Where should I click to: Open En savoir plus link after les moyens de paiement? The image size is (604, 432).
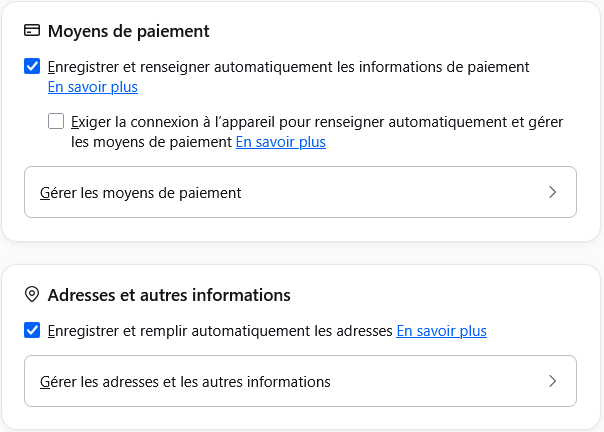pos(281,142)
